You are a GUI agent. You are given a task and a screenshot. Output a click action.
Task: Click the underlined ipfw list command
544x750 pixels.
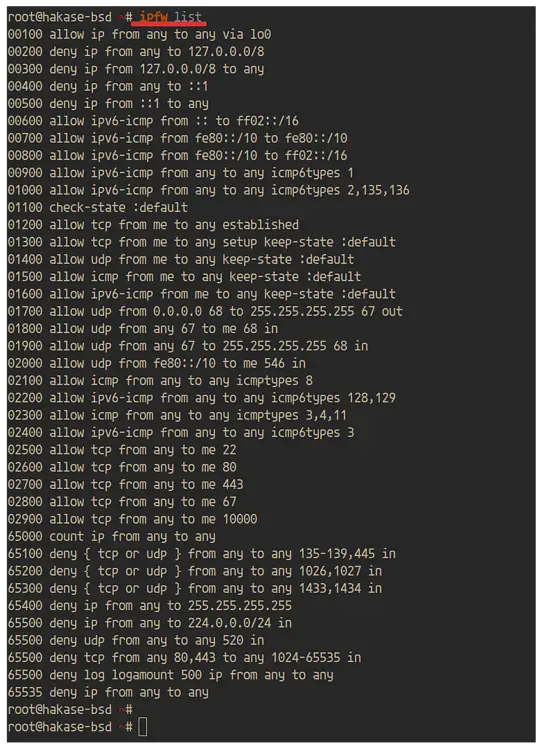170,17
